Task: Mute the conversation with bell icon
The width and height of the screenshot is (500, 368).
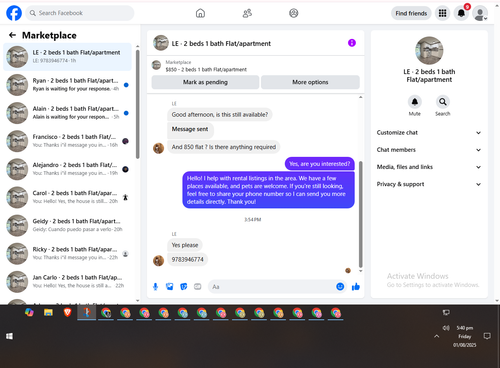Action: click(415, 102)
